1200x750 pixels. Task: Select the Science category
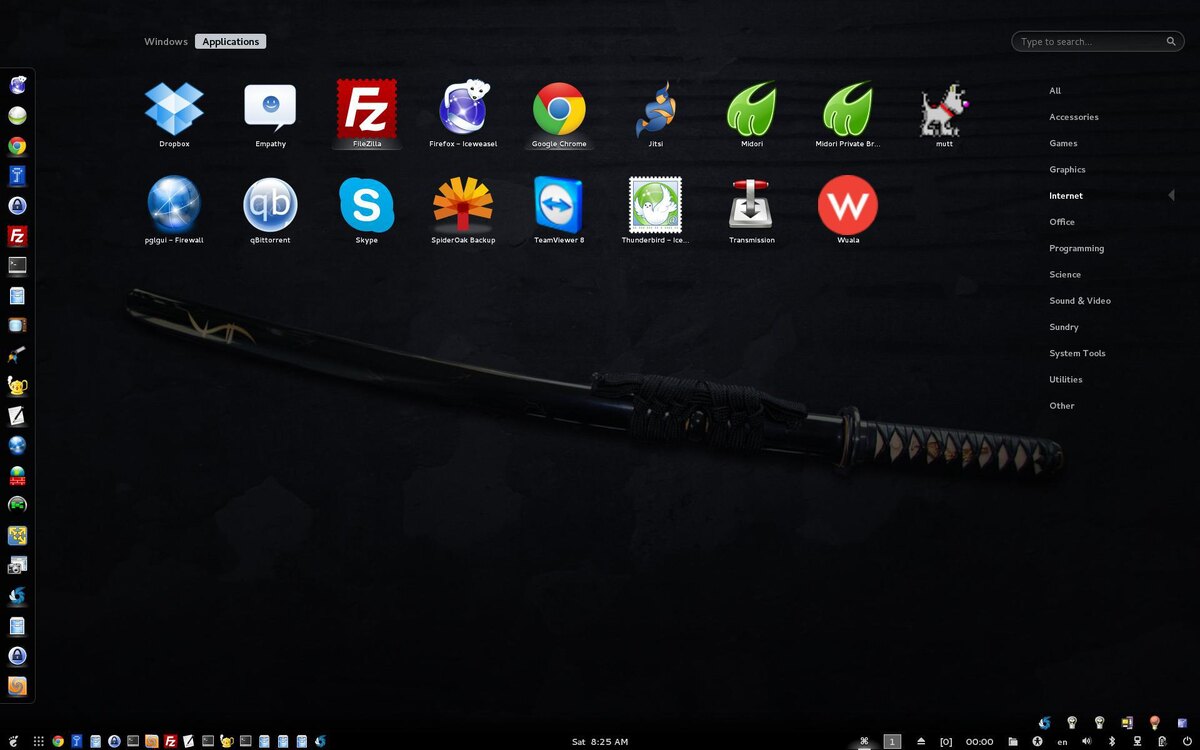coord(1065,274)
